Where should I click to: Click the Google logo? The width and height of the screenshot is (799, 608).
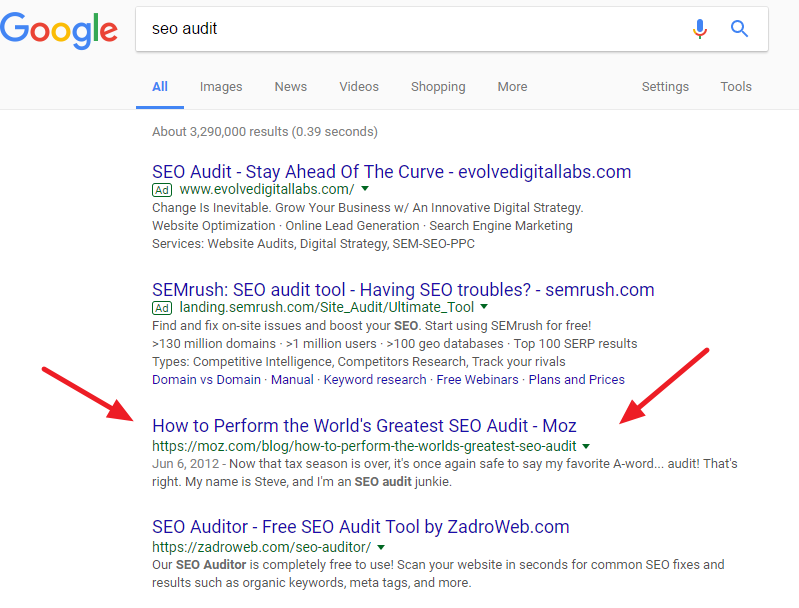[x=59, y=31]
